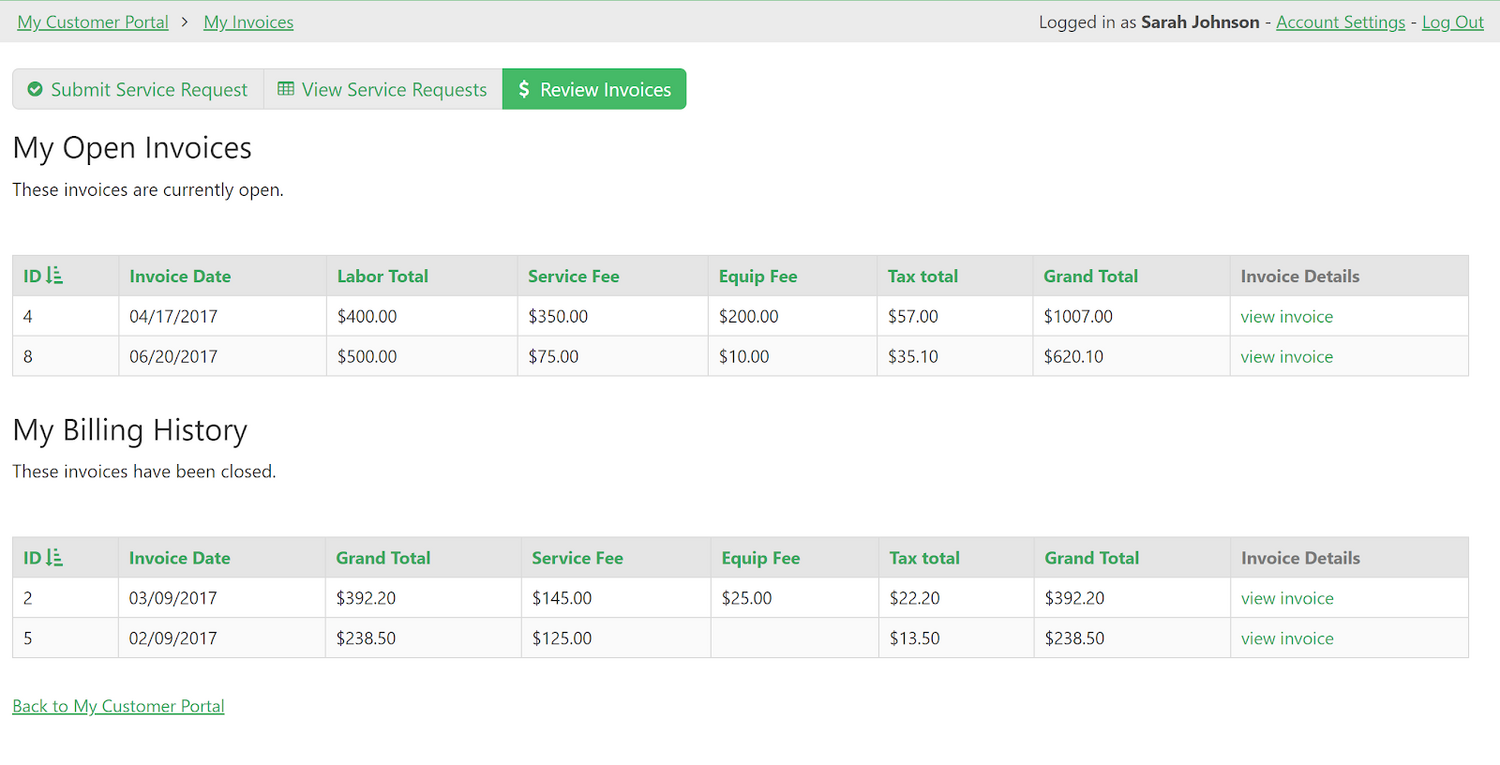Screen dimensions: 1500x765
Task: Click Back to My Customer Portal link
Action: pos(118,706)
